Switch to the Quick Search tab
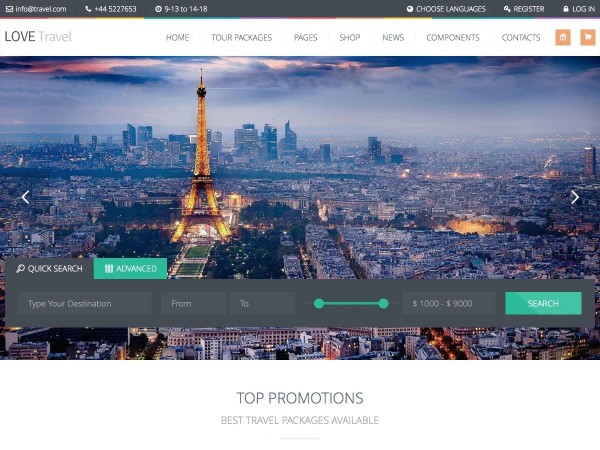This screenshot has height=450, width=600. 50,269
